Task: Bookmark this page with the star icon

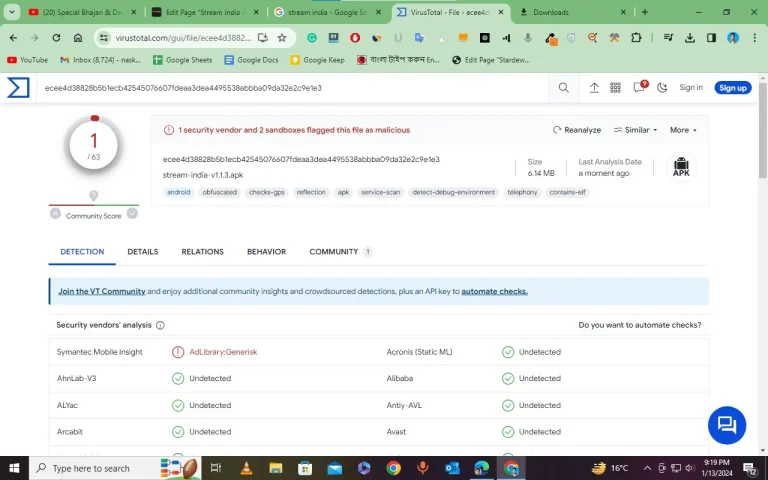Action: click(x=282, y=38)
